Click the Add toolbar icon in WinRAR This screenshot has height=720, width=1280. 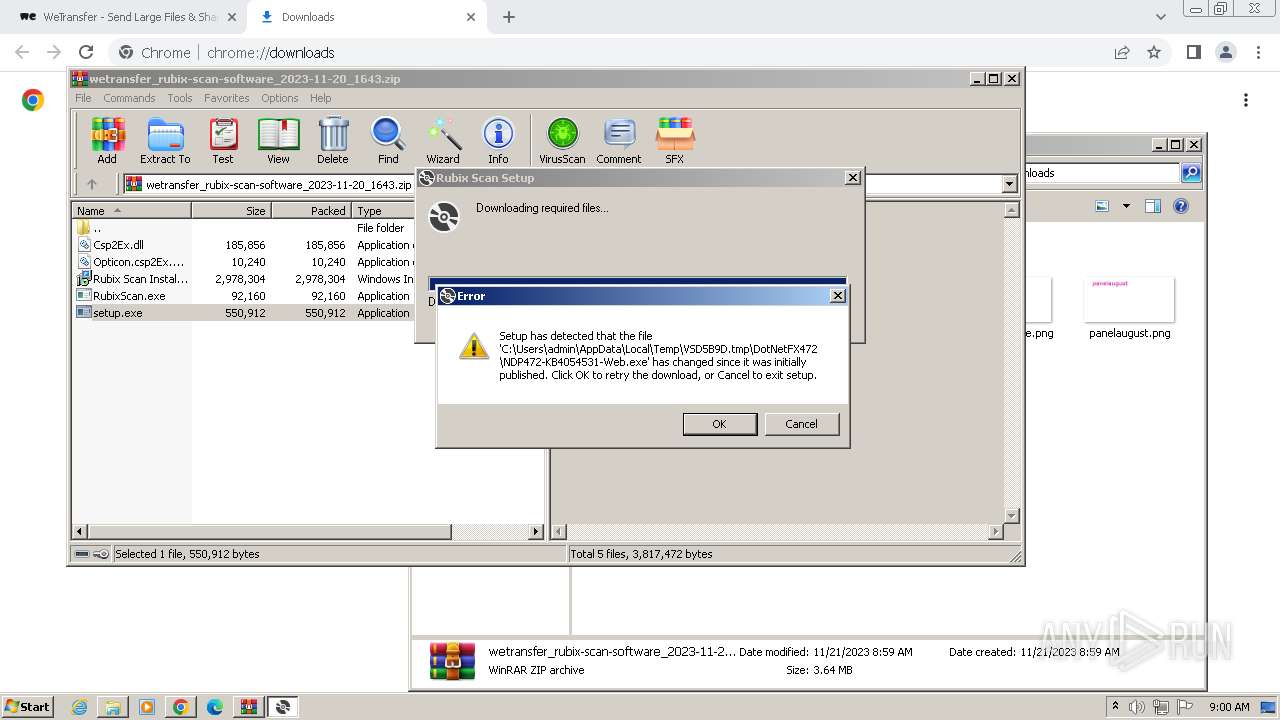tap(107, 140)
